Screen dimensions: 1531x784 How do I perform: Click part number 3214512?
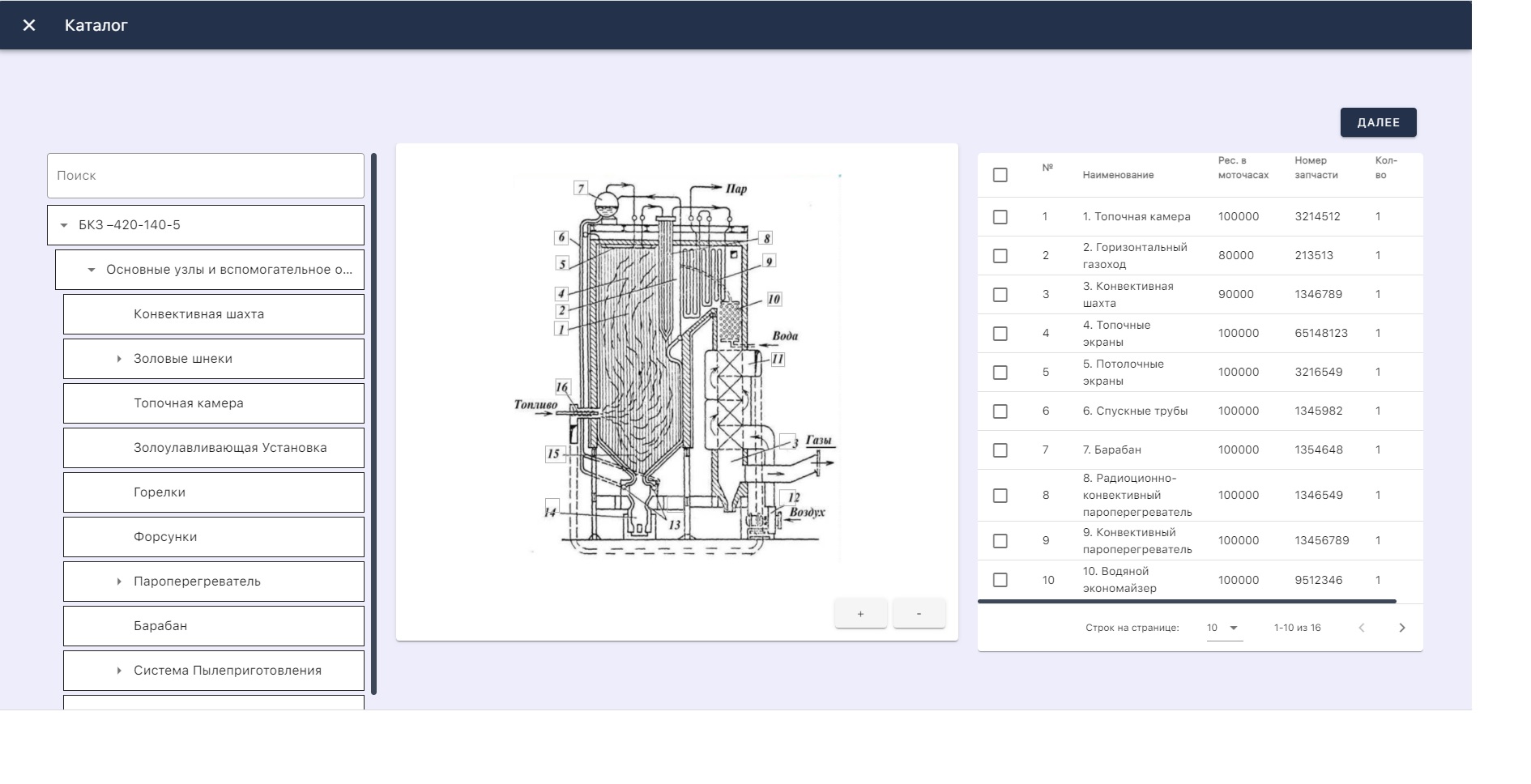1317,217
